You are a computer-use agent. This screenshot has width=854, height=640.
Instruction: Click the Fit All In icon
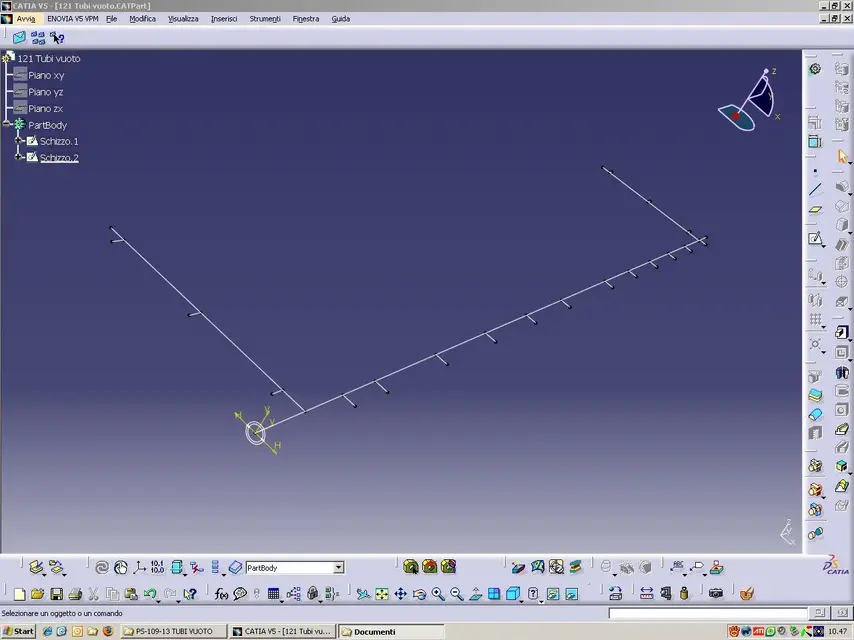(382, 594)
